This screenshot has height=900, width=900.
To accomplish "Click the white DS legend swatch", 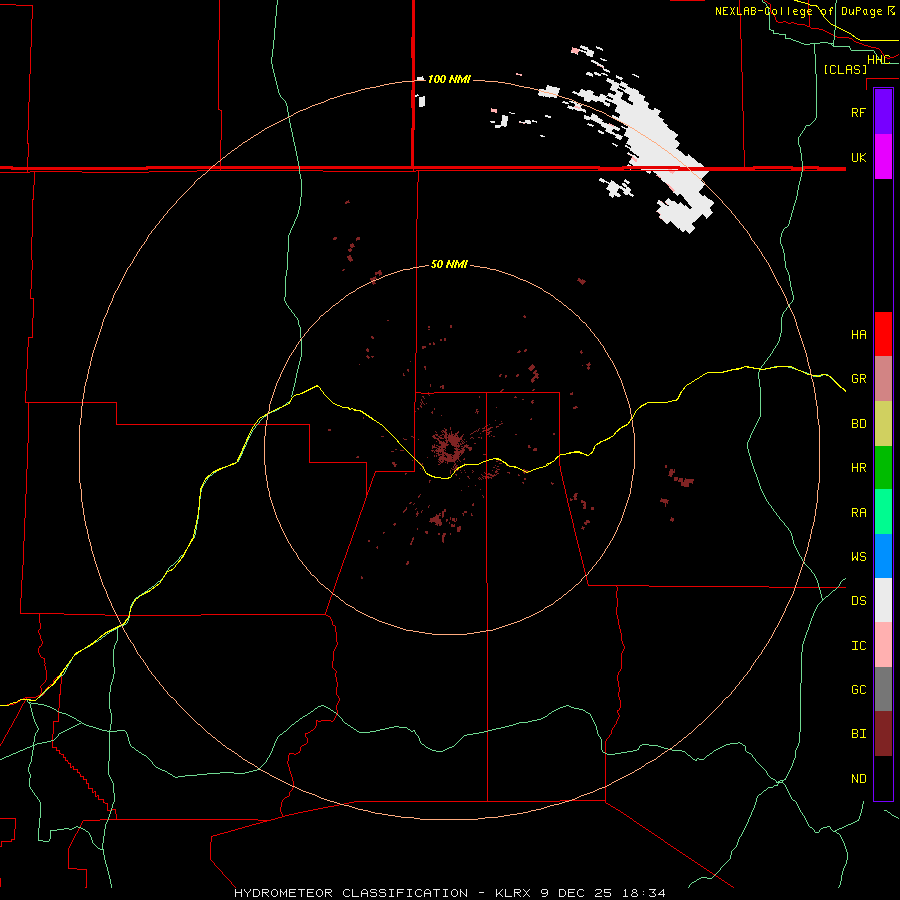I will [883, 600].
